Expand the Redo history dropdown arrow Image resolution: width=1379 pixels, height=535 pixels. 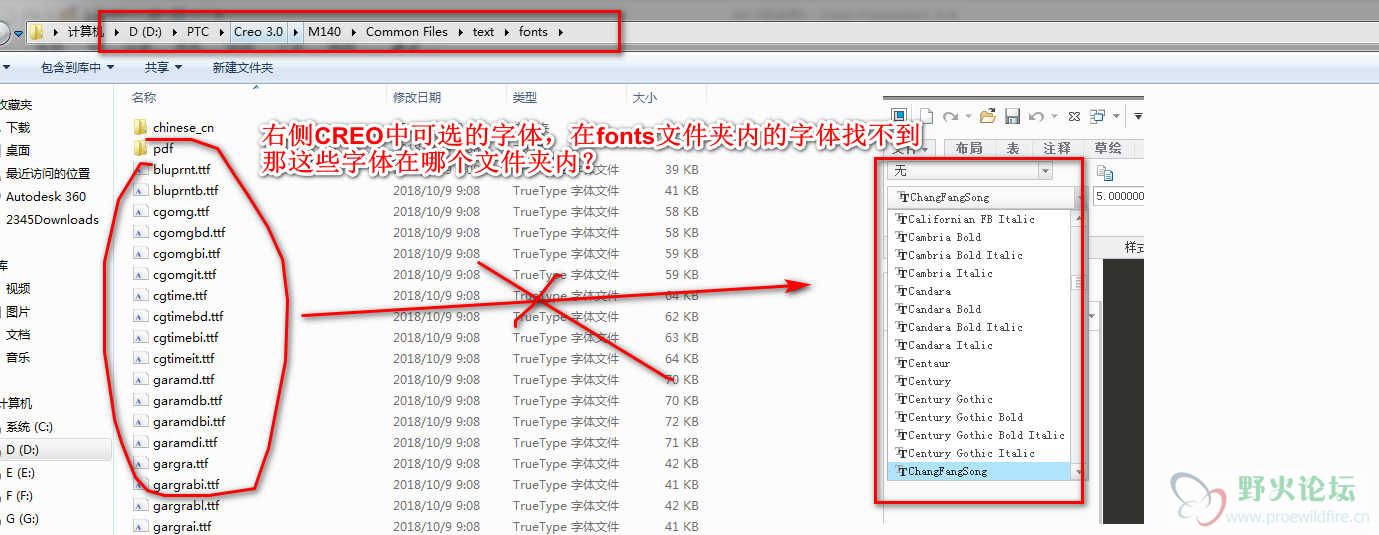click(x=968, y=116)
